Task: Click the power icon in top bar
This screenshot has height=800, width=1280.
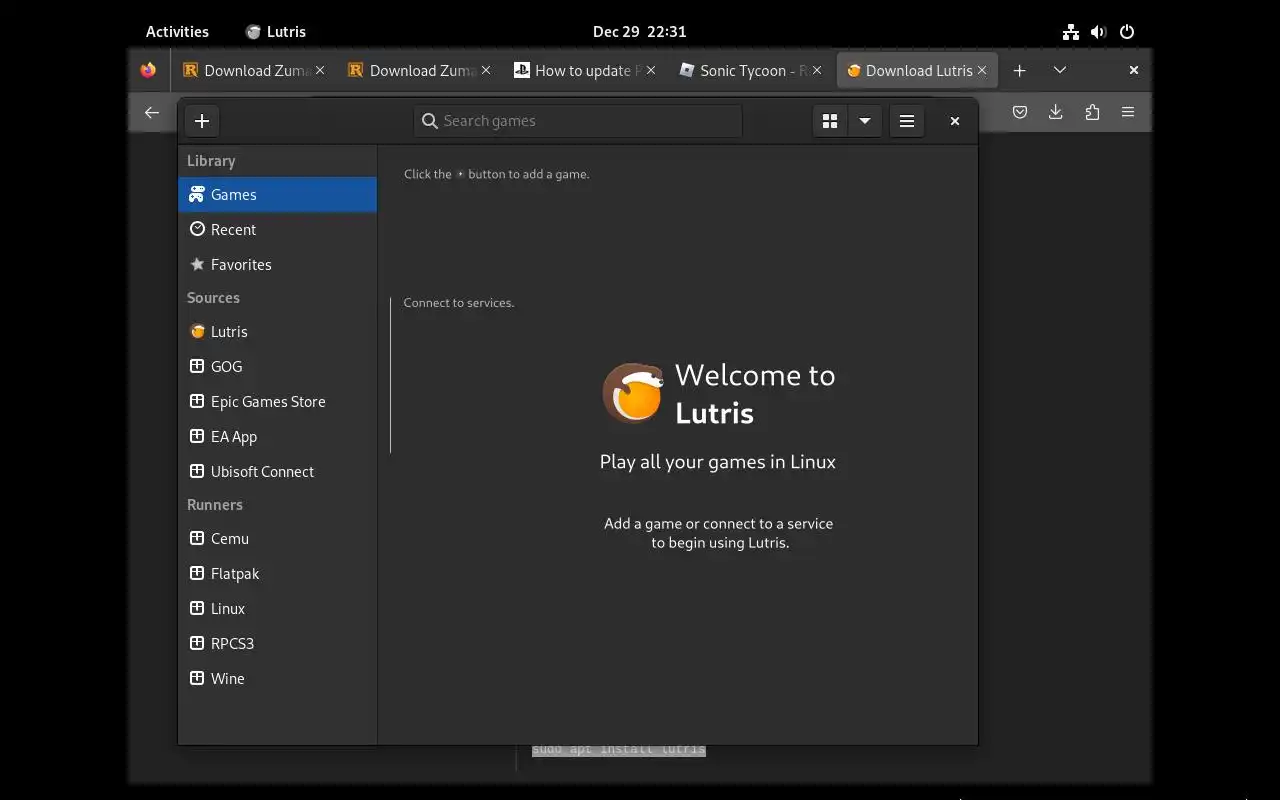Action: pos(1127,32)
